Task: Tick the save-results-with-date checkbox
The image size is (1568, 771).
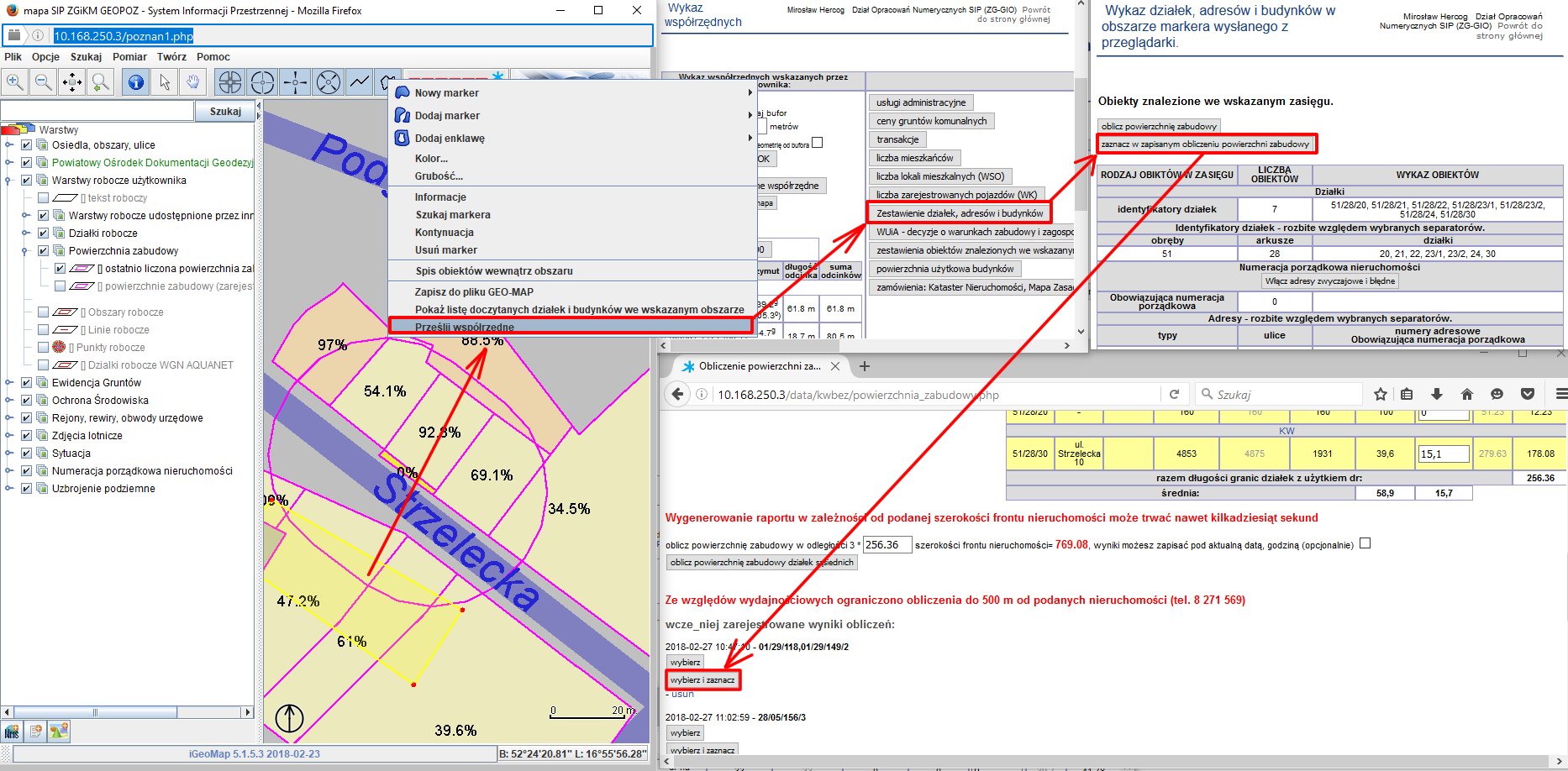Action: [1365, 543]
